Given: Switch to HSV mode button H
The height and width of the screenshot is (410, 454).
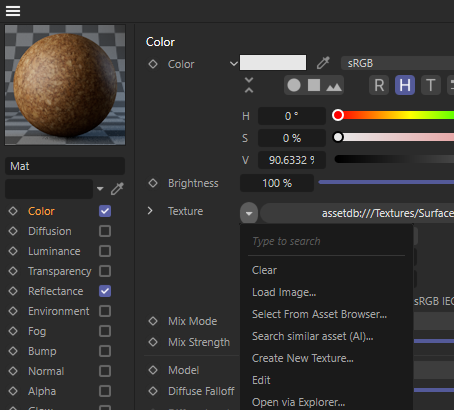Looking at the screenshot, I should pos(405,85).
